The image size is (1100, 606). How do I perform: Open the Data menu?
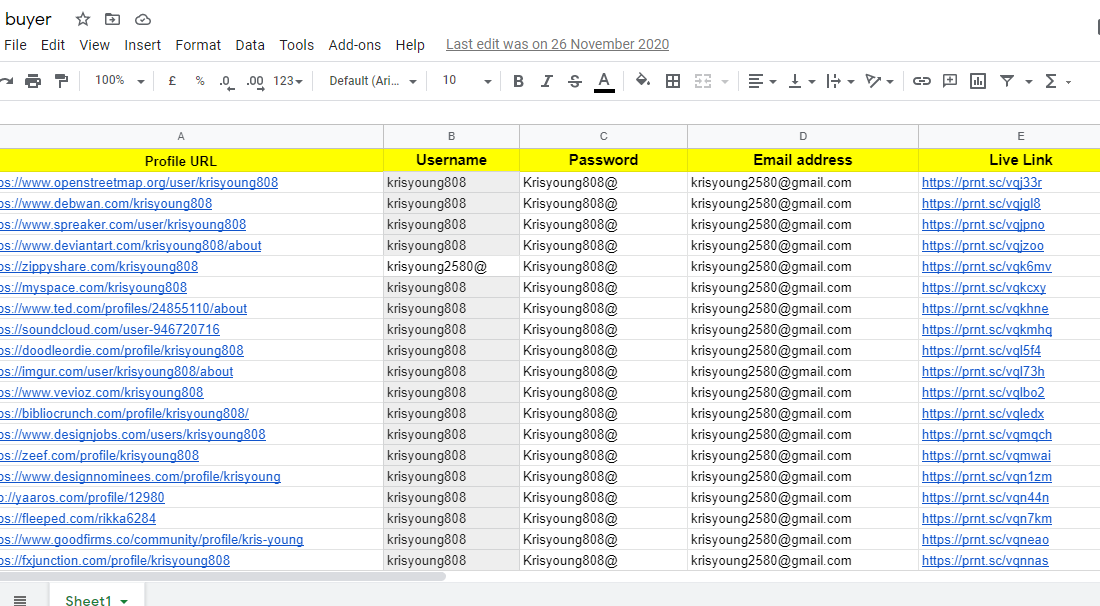(251, 44)
